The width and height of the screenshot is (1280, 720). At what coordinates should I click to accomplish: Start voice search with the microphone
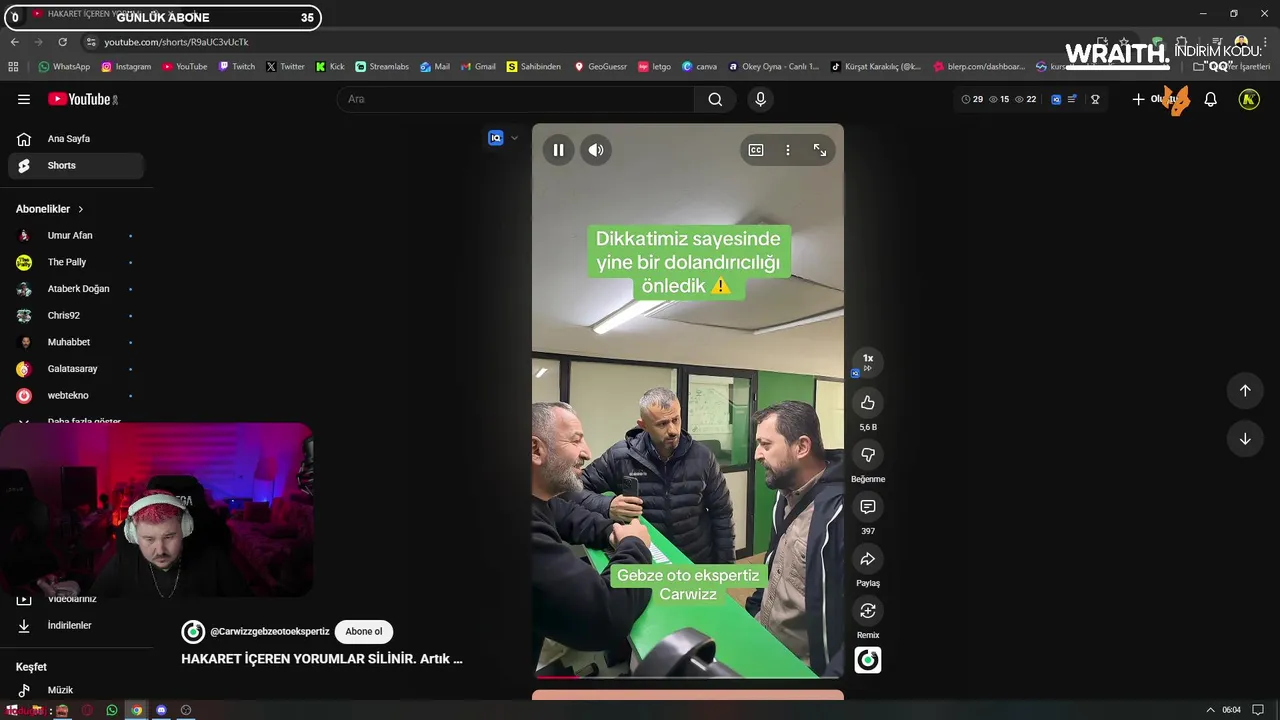coord(760,99)
